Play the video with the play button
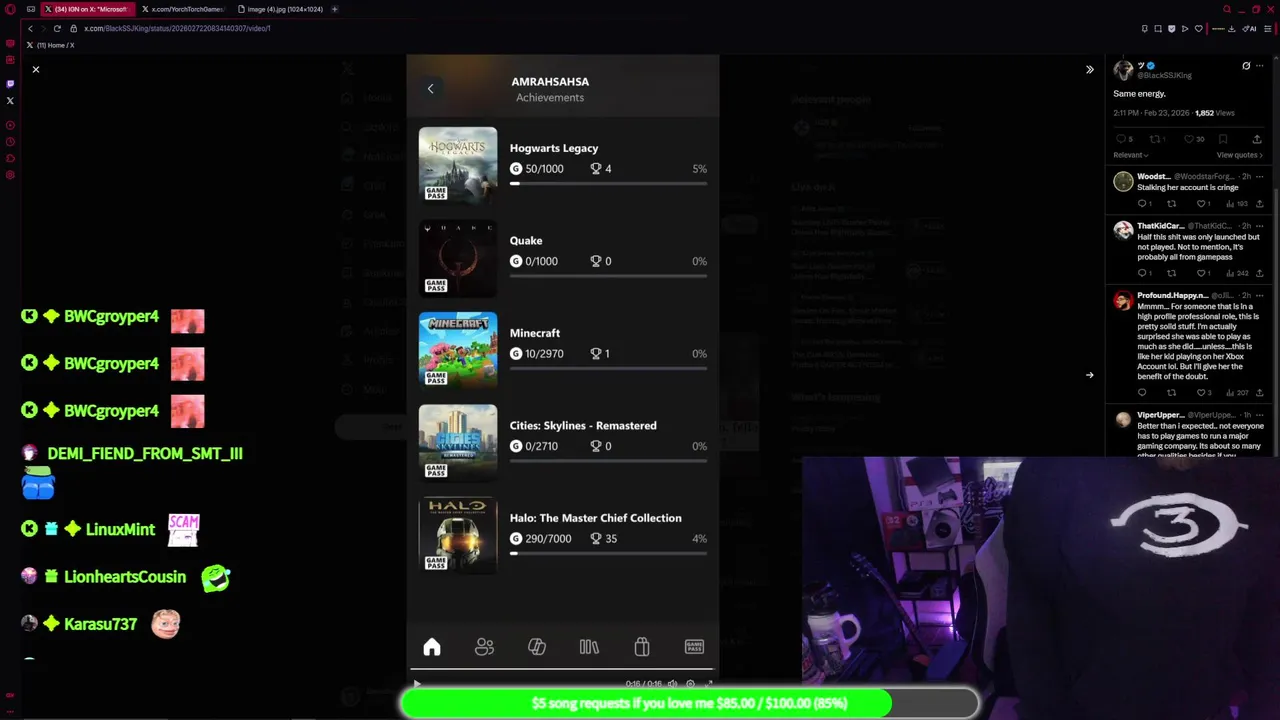The height and width of the screenshot is (720, 1280). point(417,684)
